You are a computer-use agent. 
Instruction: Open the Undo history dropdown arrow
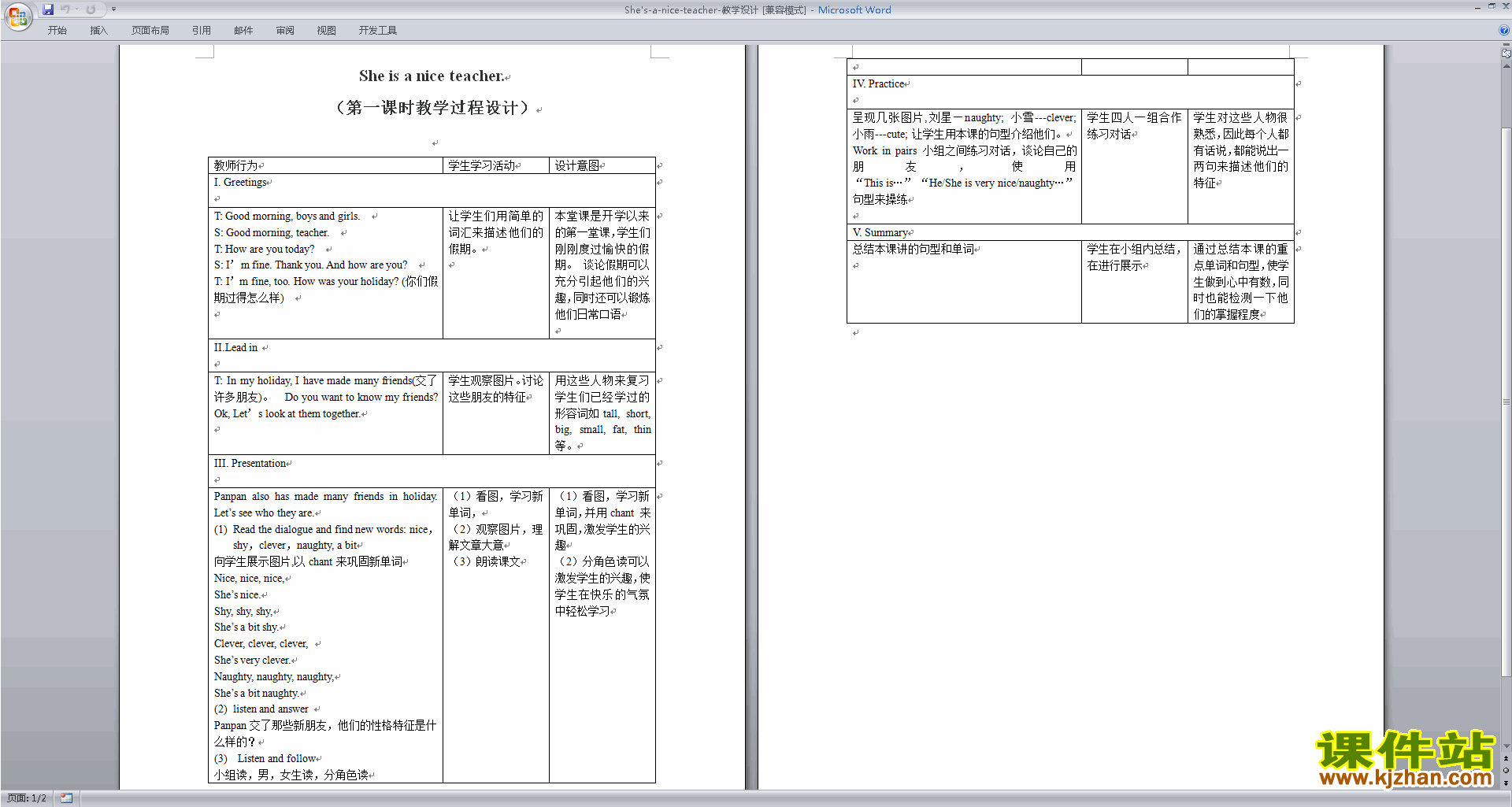[77, 9]
